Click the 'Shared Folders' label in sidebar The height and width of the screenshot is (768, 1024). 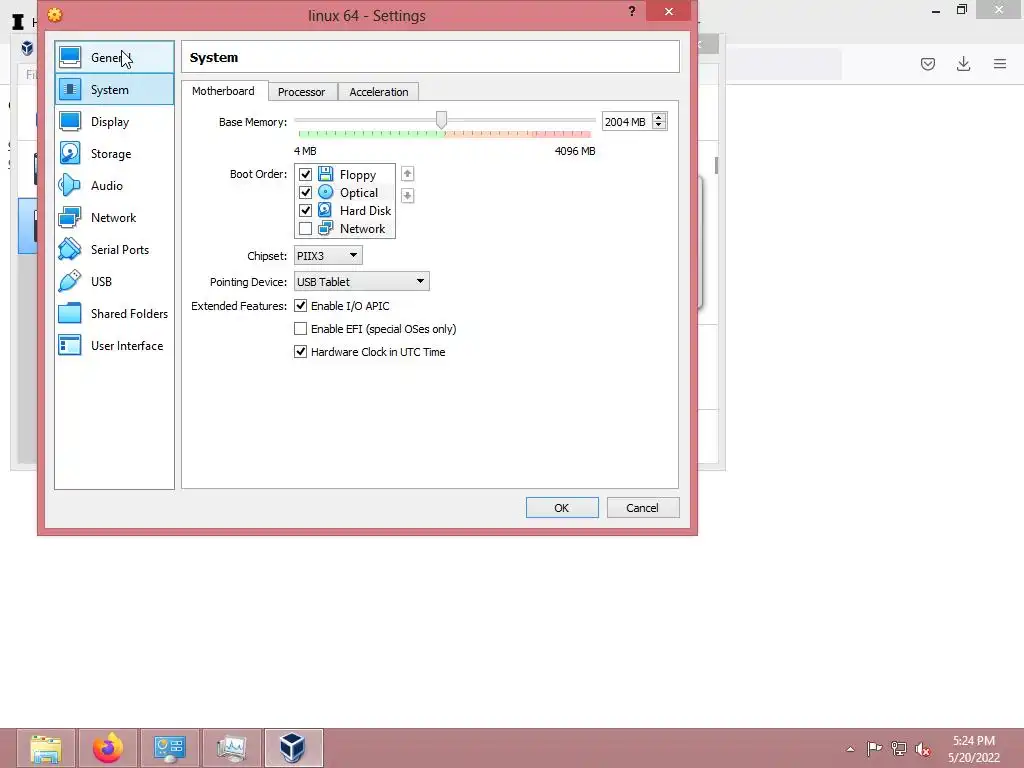(129, 313)
